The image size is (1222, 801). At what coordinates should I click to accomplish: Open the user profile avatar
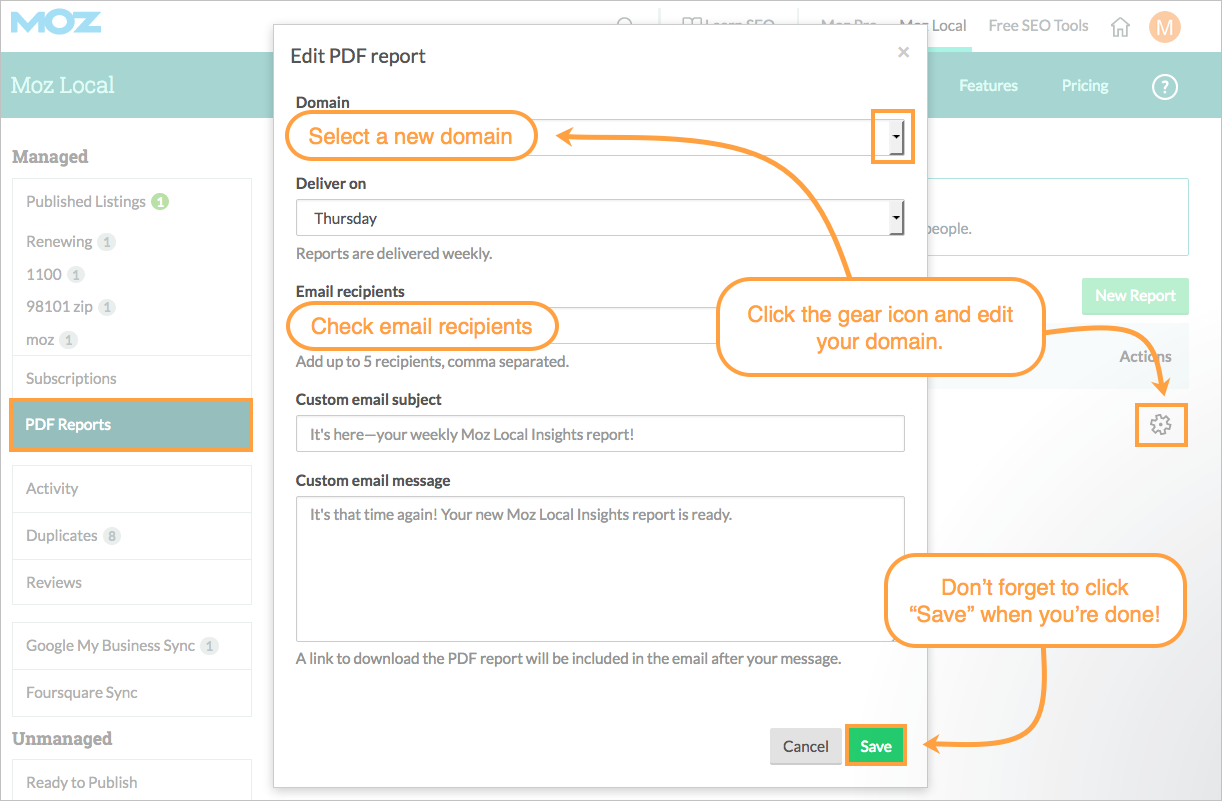coord(1164,27)
